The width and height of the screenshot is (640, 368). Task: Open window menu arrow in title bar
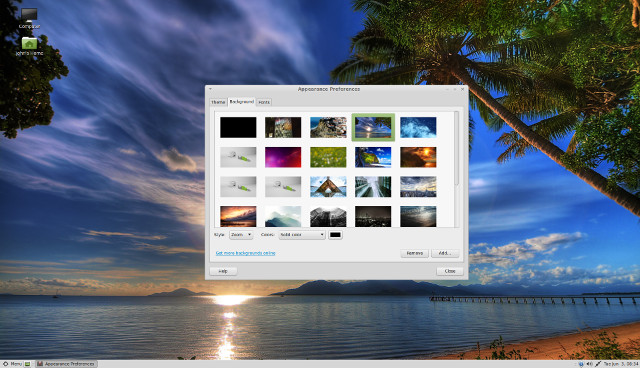[x=210, y=89]
